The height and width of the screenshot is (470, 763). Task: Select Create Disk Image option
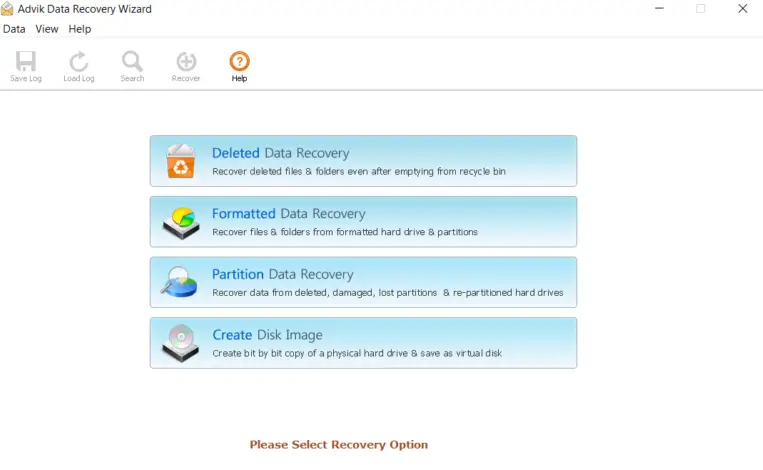pyautogui.click(x=363, y=343)
